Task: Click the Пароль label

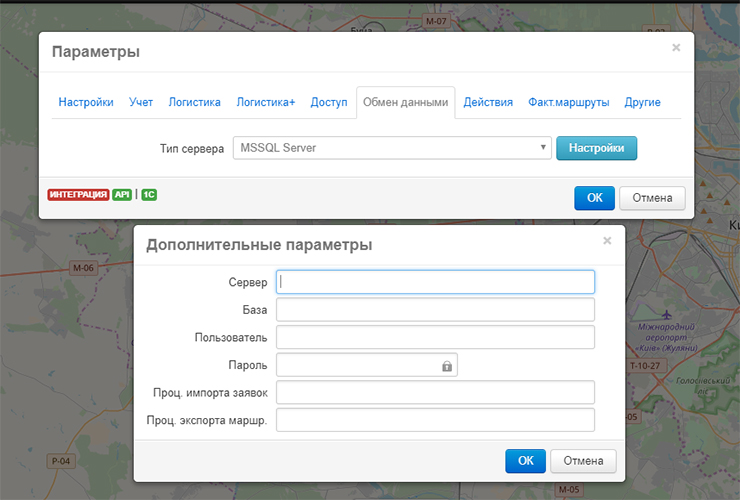Action: tap(248, 365)
